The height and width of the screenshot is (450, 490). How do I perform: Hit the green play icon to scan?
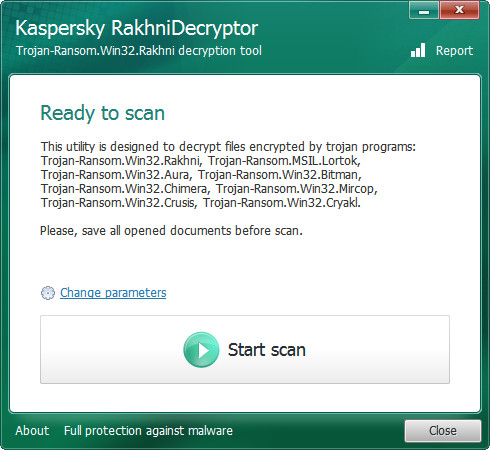point(201,350)
